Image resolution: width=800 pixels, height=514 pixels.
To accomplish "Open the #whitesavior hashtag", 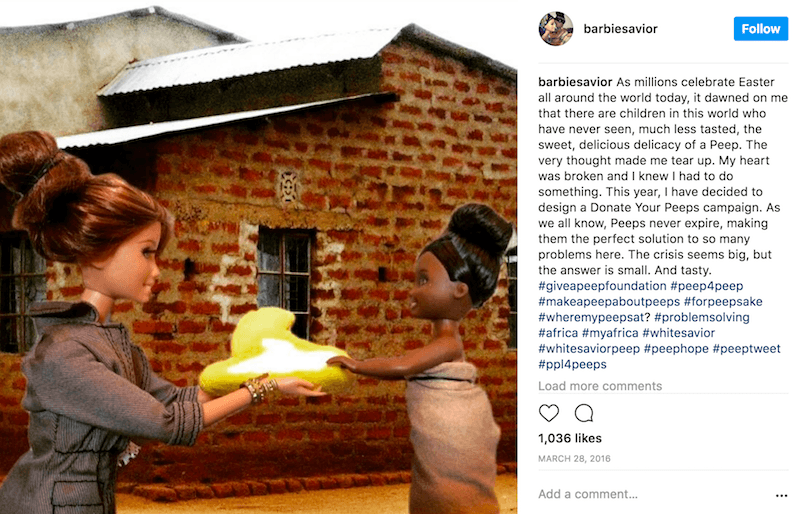I will pos(678,333).
